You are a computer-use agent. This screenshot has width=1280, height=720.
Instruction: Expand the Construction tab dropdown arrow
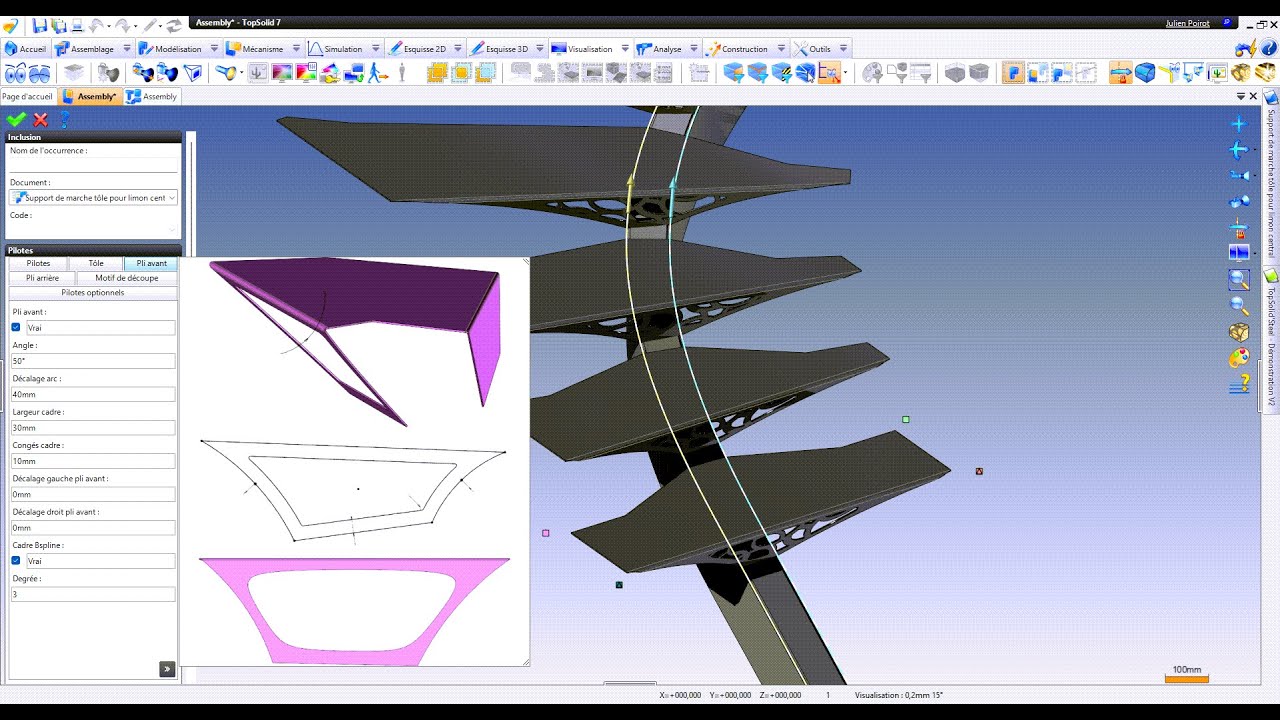781,48
